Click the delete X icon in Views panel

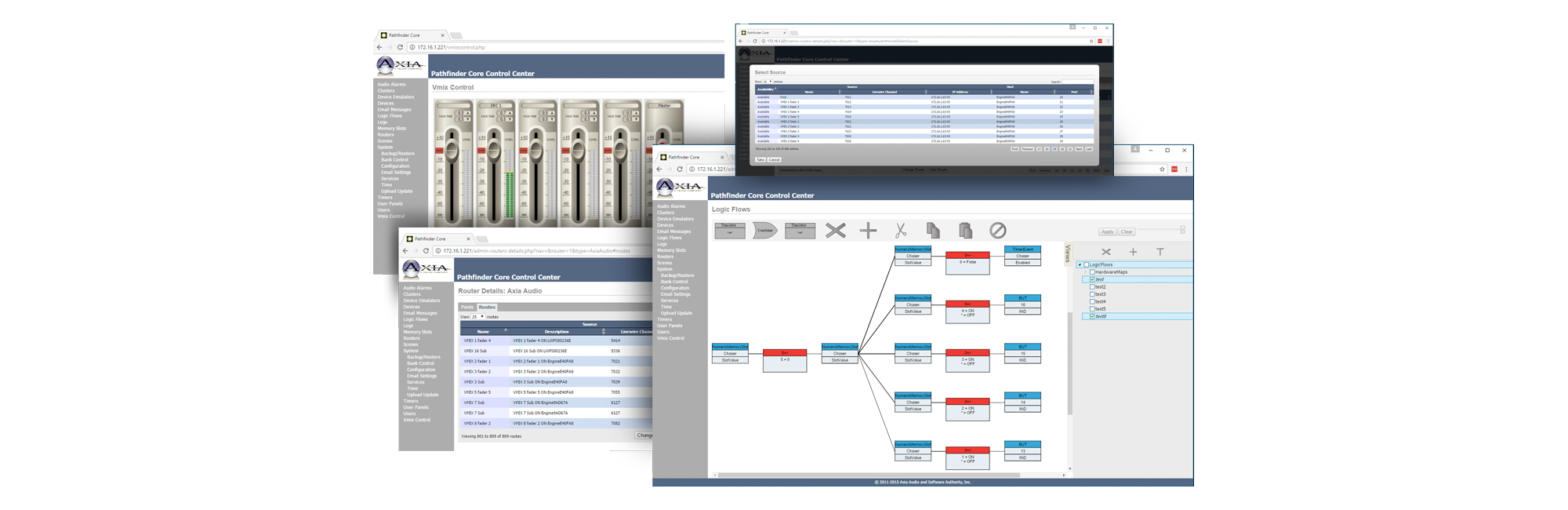coord(1106,252)
